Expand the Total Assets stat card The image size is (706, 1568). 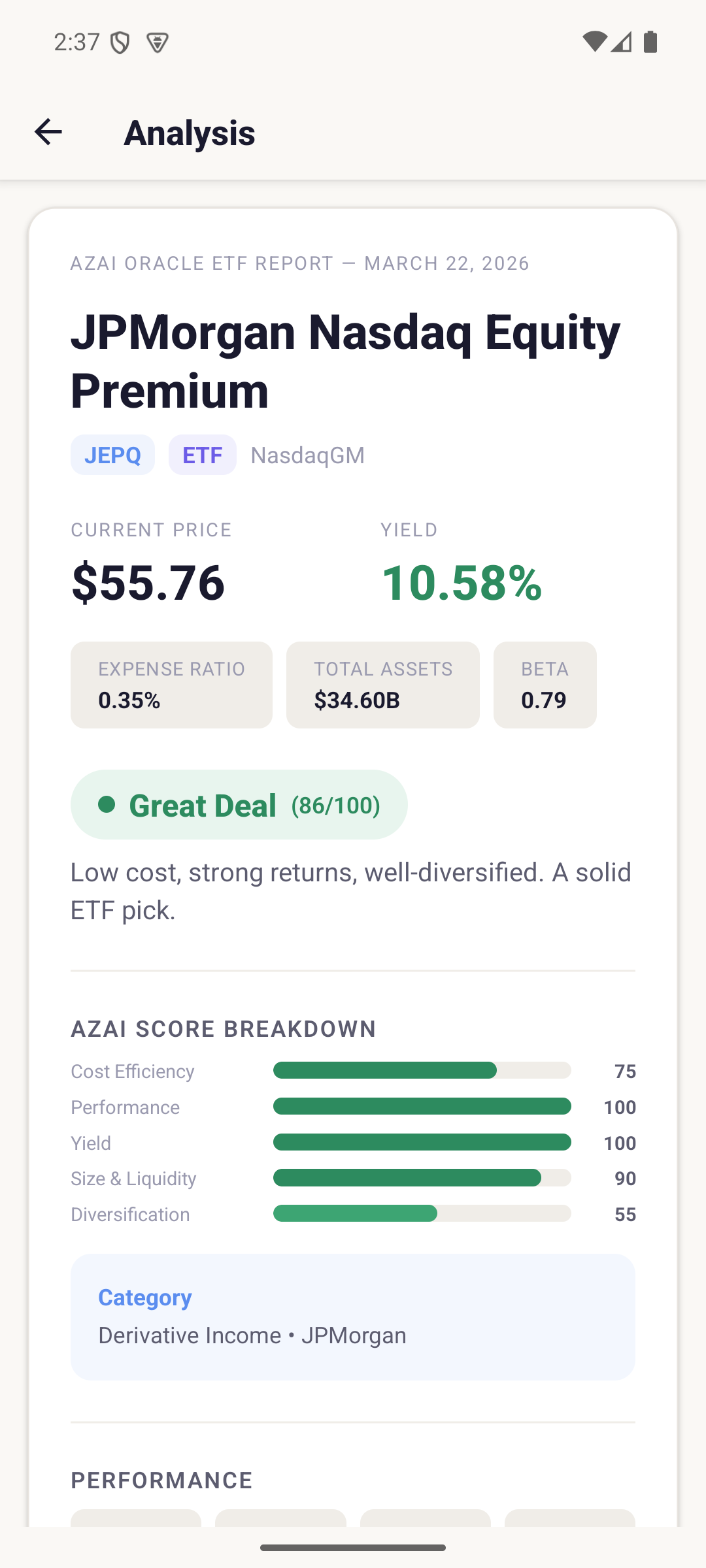[x=382, y=684]
